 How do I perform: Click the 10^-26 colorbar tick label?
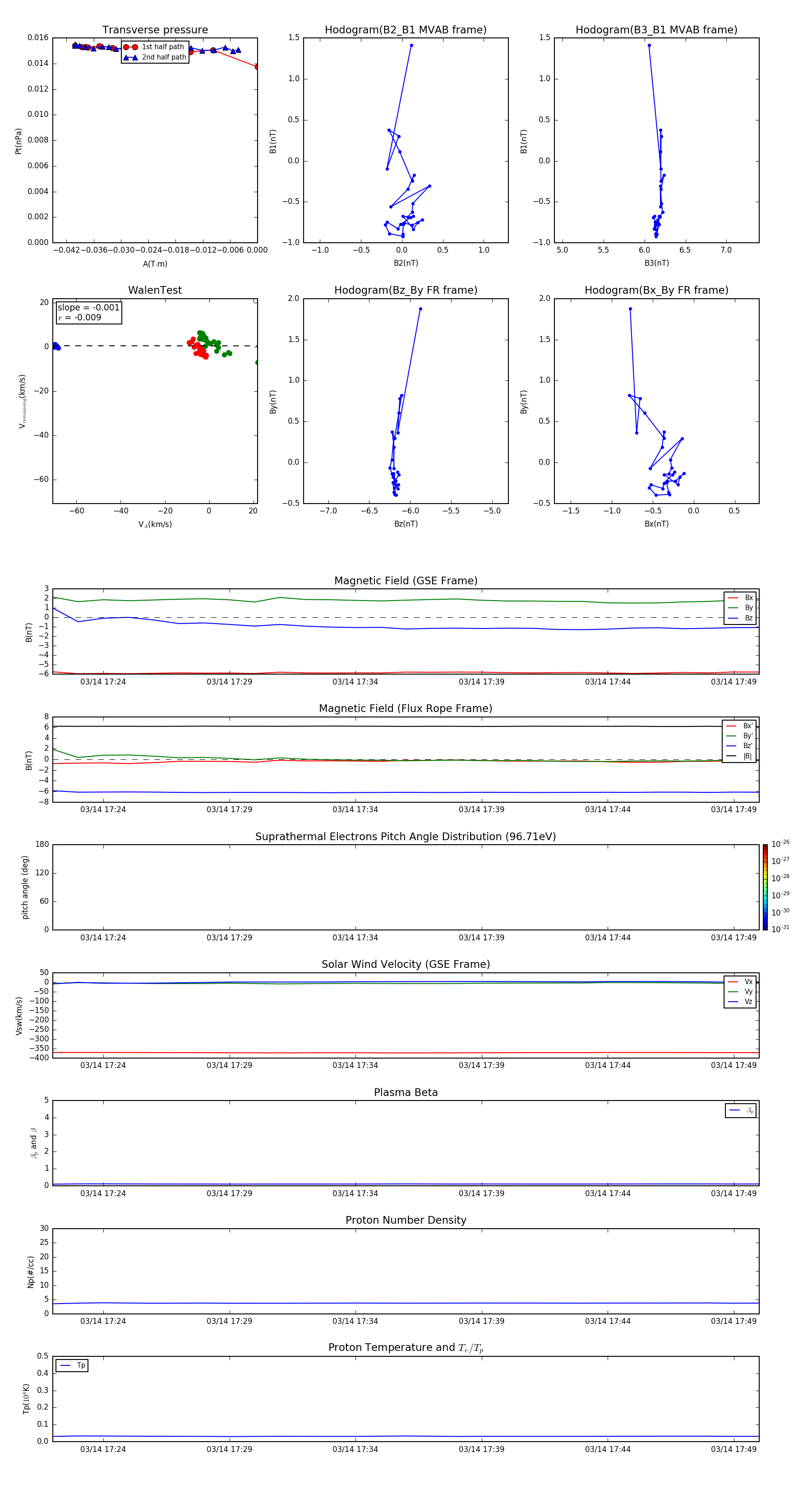tap(780, 844)
